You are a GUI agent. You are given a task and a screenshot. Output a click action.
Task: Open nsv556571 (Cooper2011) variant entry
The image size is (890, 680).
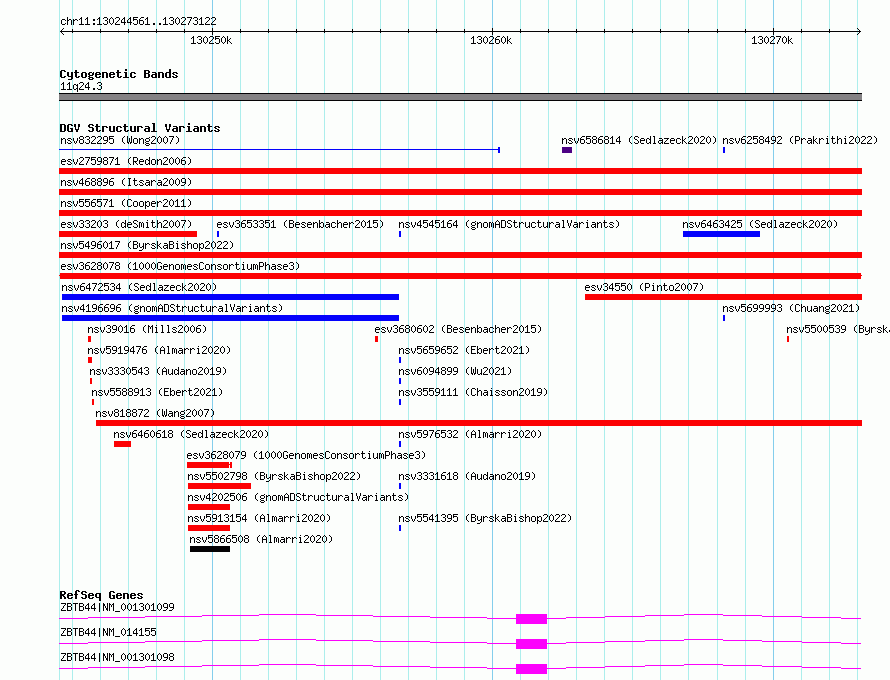[x=126, y=203]
